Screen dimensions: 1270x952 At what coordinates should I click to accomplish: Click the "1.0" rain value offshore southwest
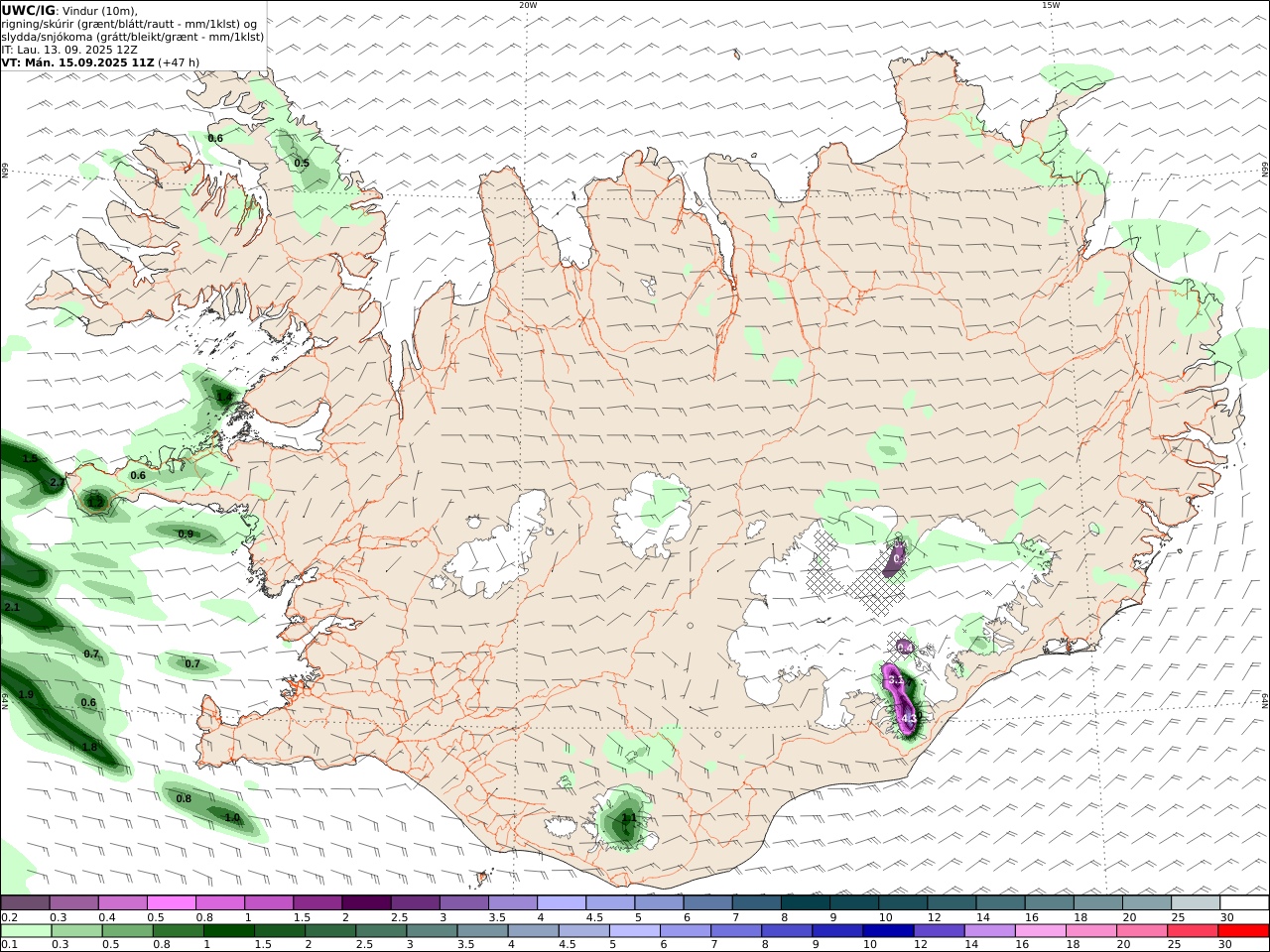tap(232, 818)
